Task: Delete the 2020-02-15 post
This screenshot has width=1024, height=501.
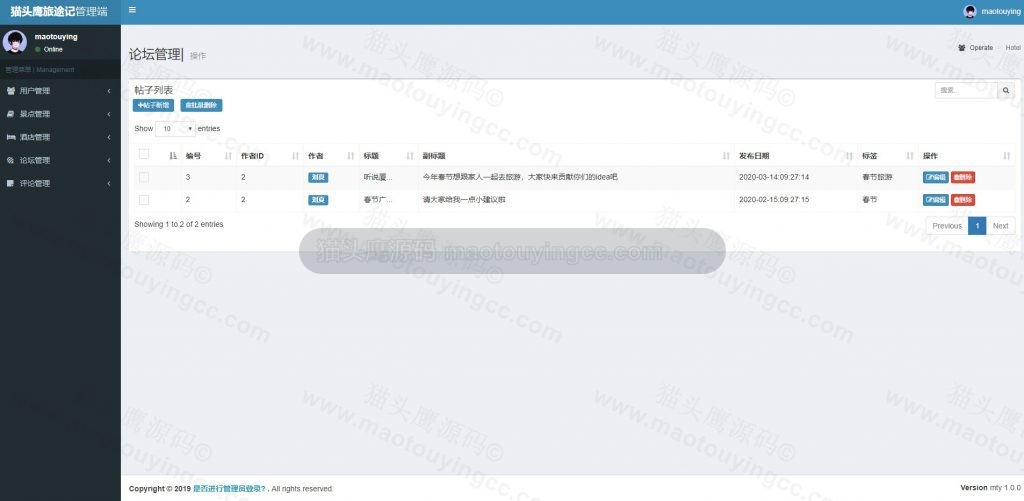Action: click(x=963, y=200)
